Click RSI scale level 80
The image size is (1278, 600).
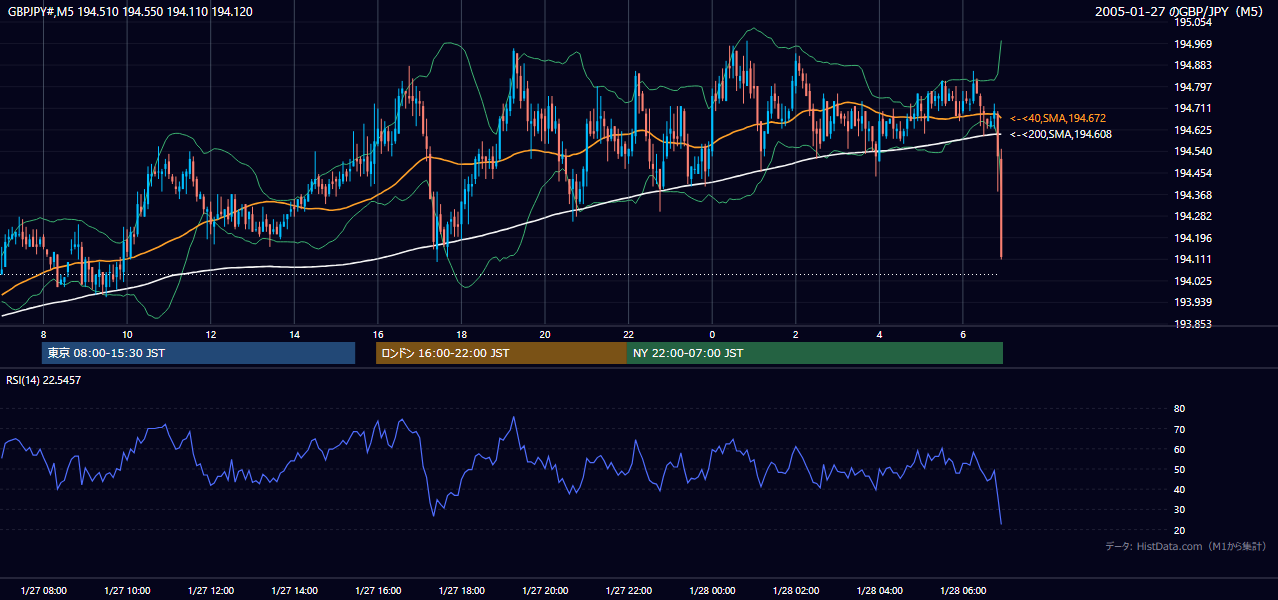point(1179,409)
